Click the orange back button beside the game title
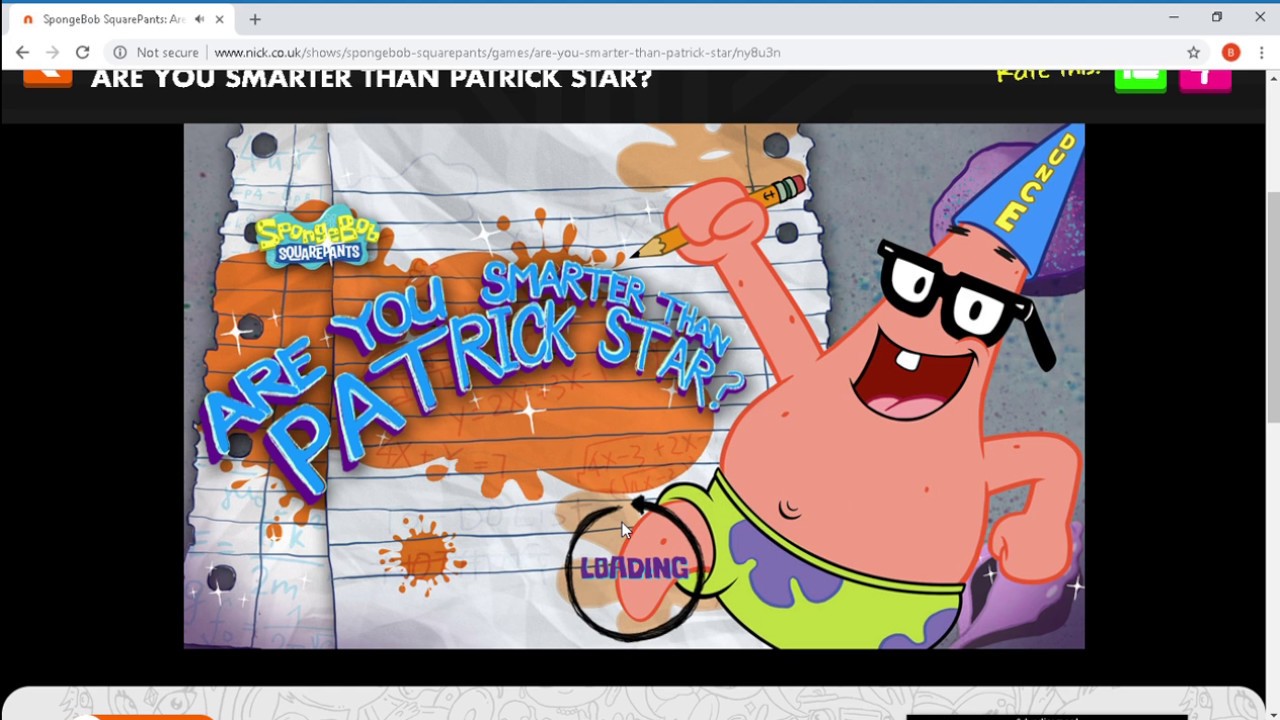1280x720 pixels. point(48,78)
